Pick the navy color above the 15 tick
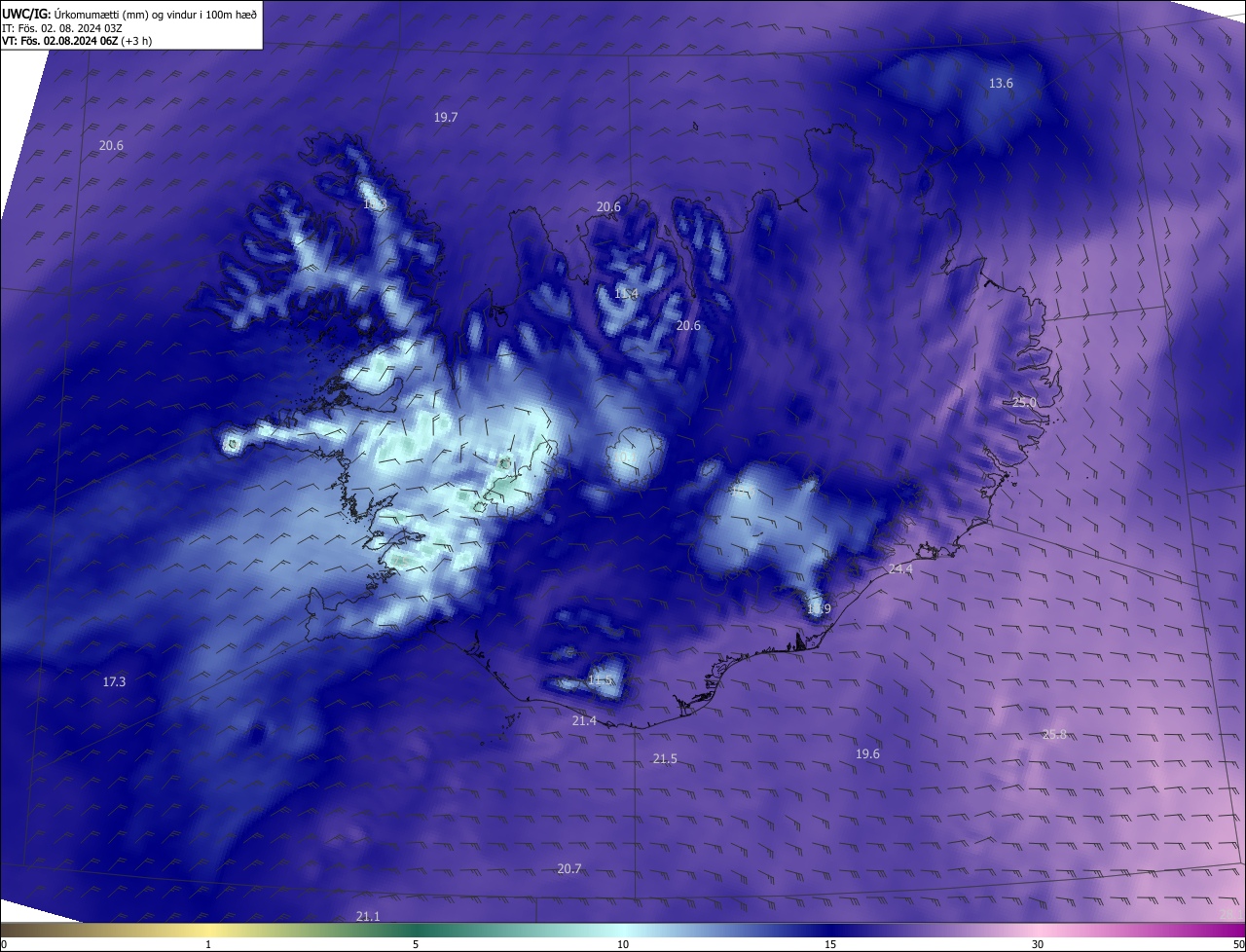1246x952 pixels. (830, 931)
